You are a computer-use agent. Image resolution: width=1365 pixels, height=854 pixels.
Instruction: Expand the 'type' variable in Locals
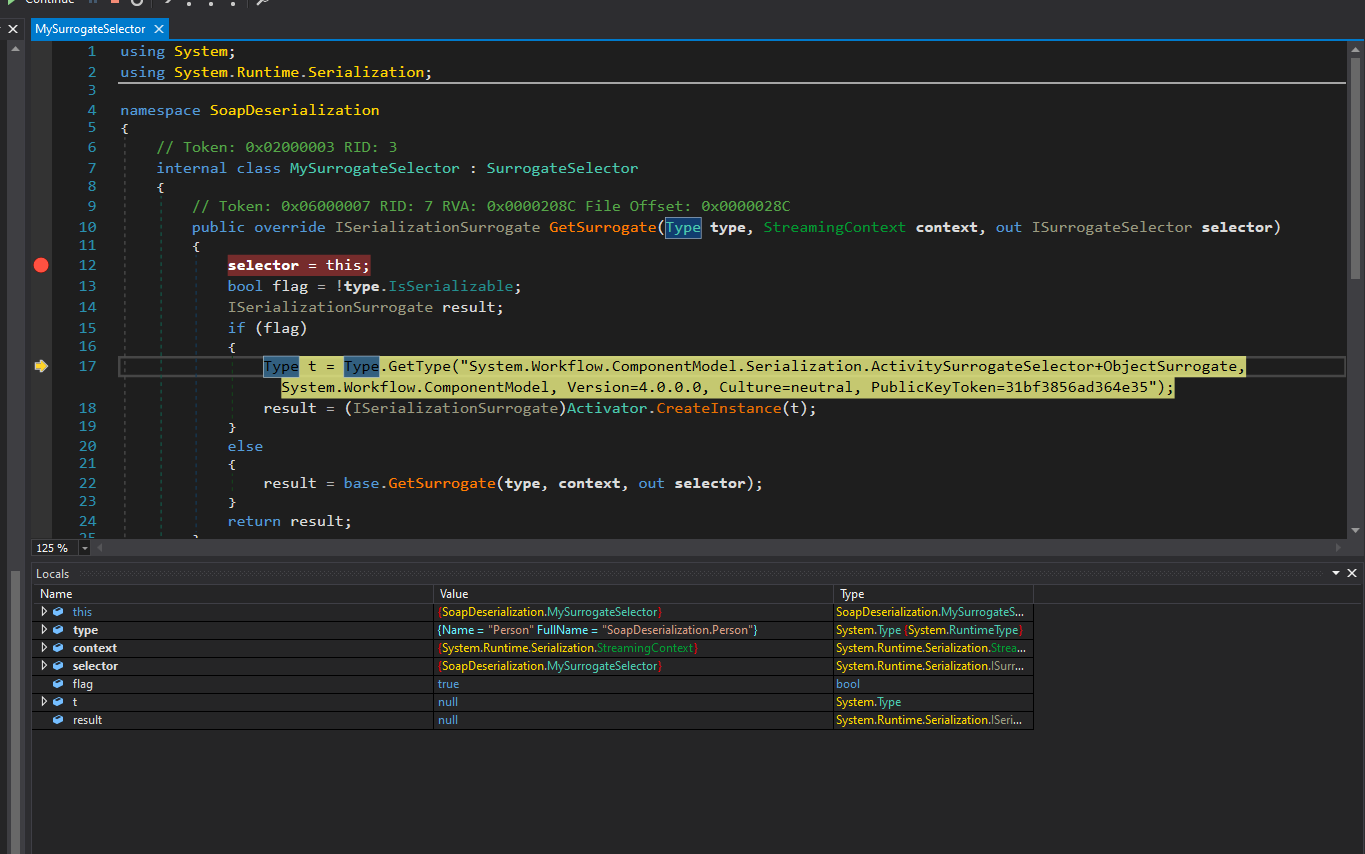pyautogui.click(x=44, y=630)
